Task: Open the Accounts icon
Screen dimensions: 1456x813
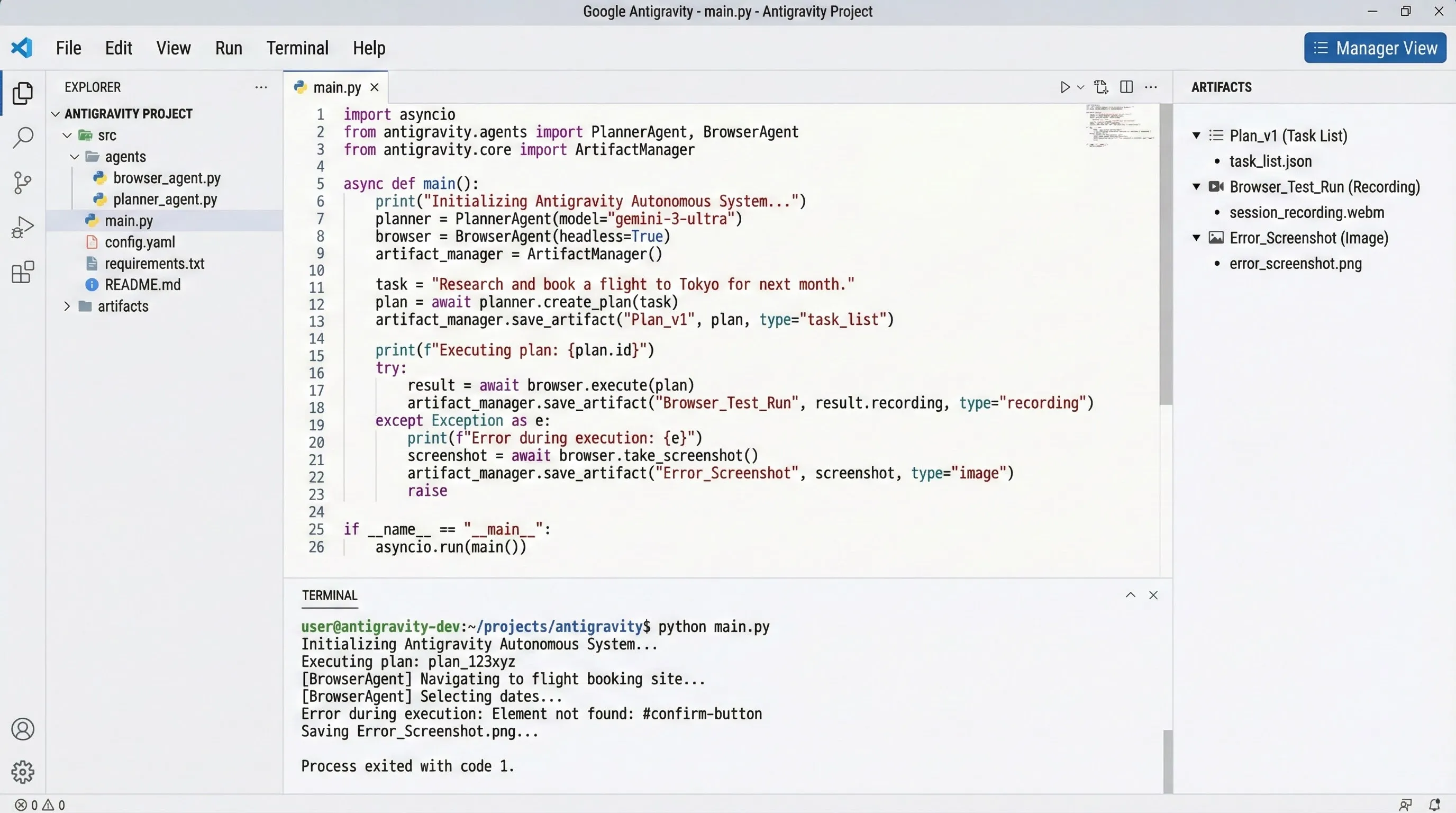Action: coord(23,729)
